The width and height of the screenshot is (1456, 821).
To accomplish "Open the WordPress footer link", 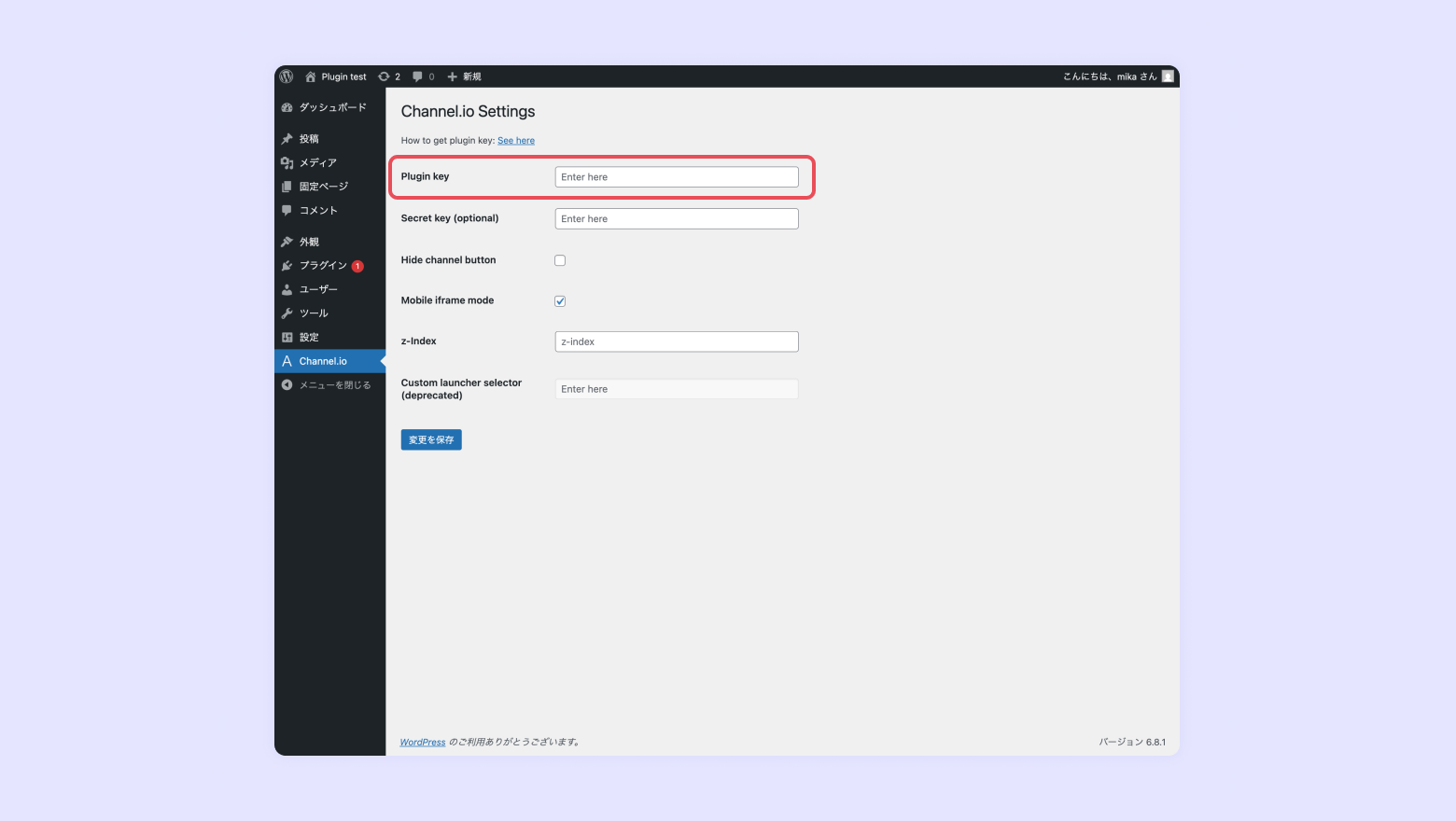I will (423, 743).
